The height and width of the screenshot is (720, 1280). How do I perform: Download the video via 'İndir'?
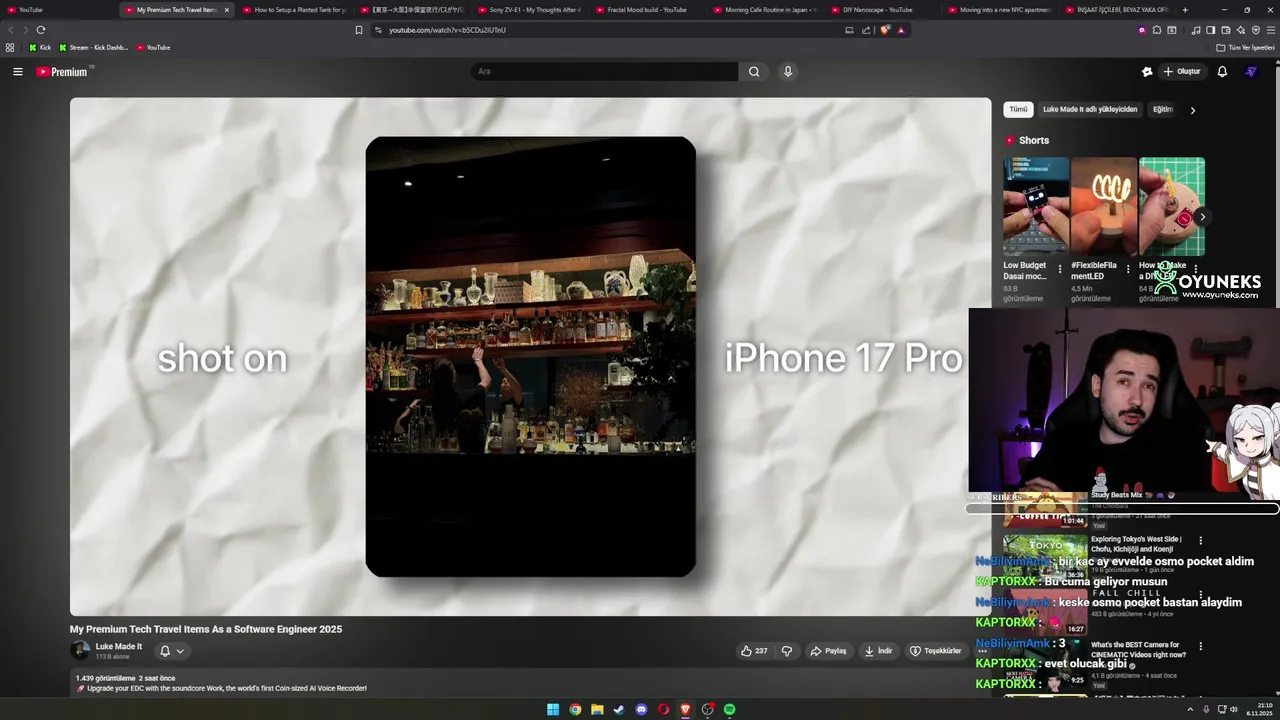tap(878, 651)
